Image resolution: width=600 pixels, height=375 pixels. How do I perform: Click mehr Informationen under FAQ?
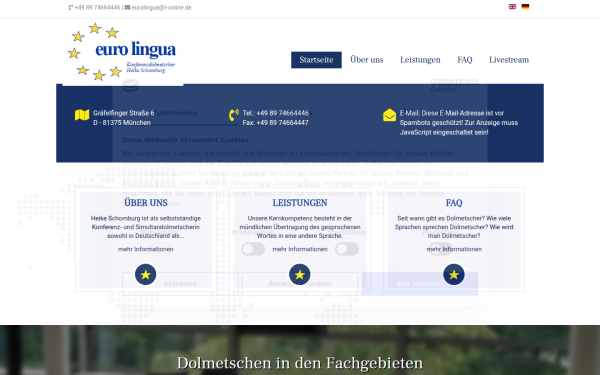[x=454, y=249]
